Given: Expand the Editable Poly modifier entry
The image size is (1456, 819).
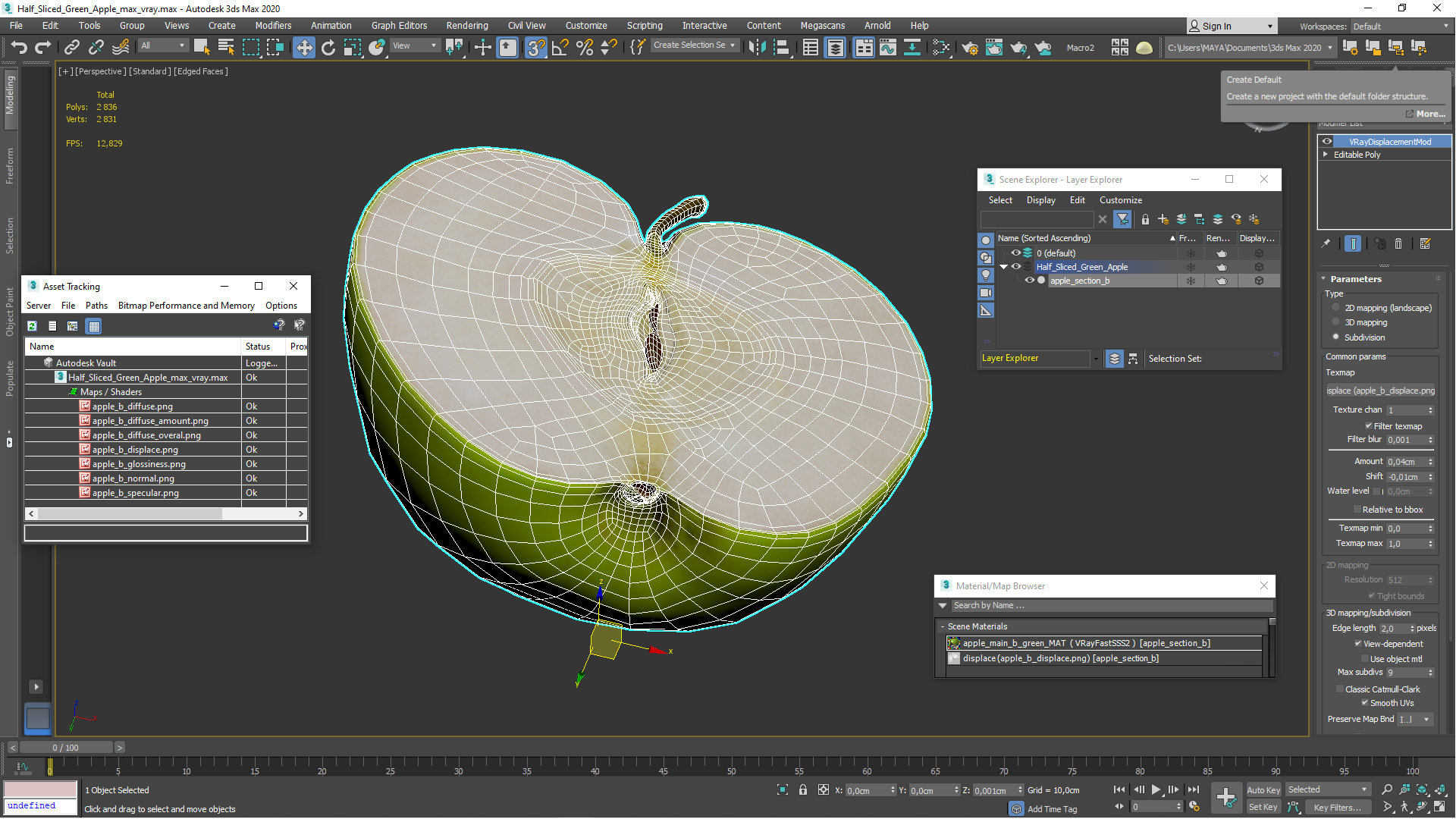Looking at the screenshot, I should pyautogui.click(x=1326, y=155).
